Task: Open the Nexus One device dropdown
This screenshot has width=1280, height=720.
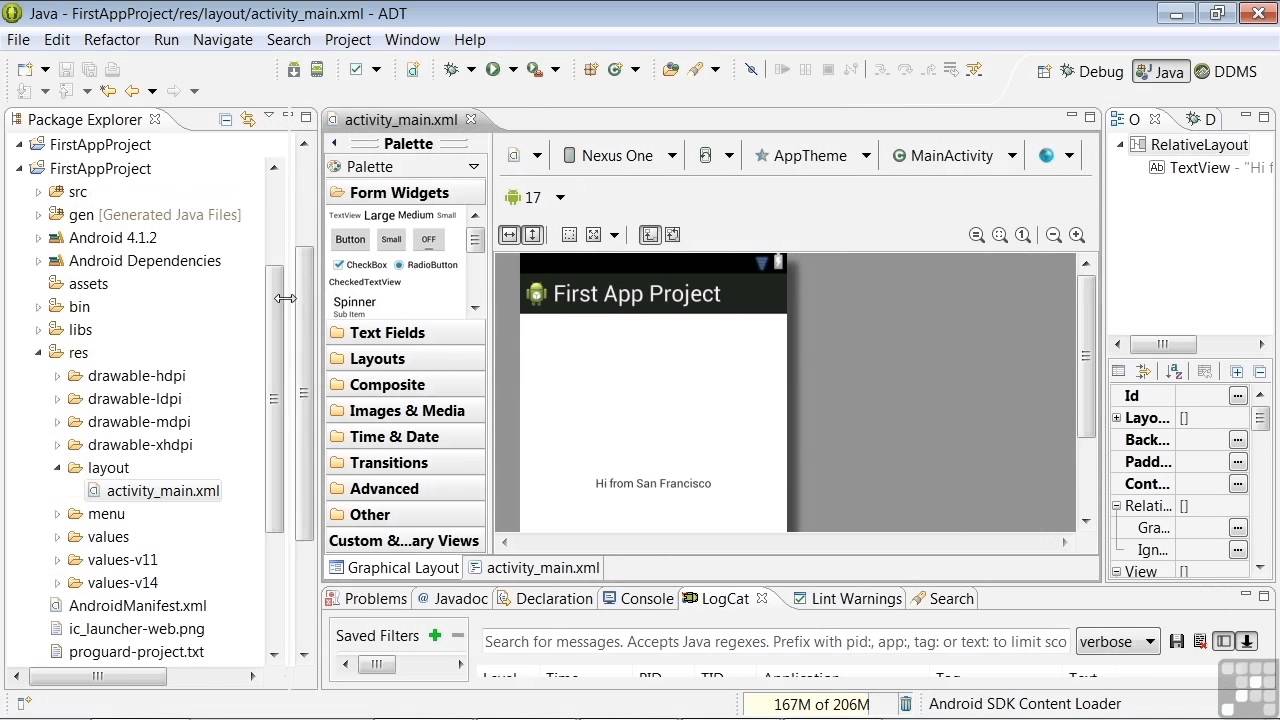Action: (620, 155)
